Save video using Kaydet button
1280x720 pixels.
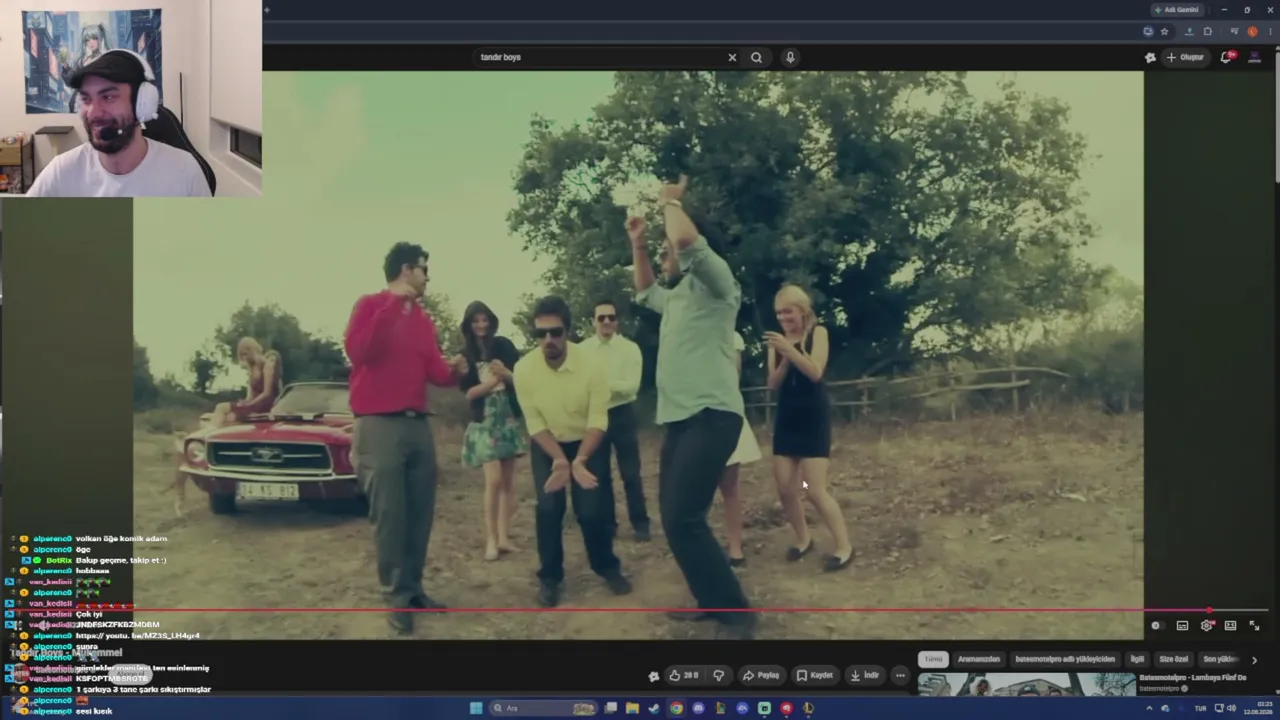(x=815, y=675)
